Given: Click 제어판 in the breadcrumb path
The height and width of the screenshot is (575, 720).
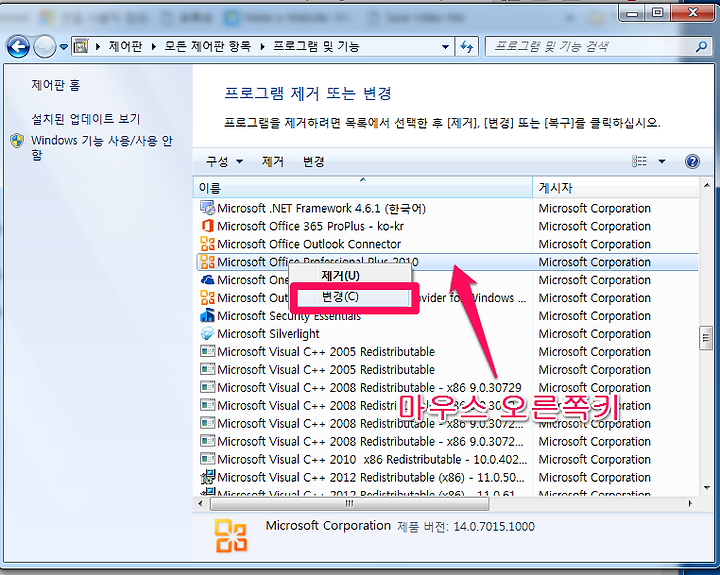Looking at the screenshot, I should (x=125, y=46).
